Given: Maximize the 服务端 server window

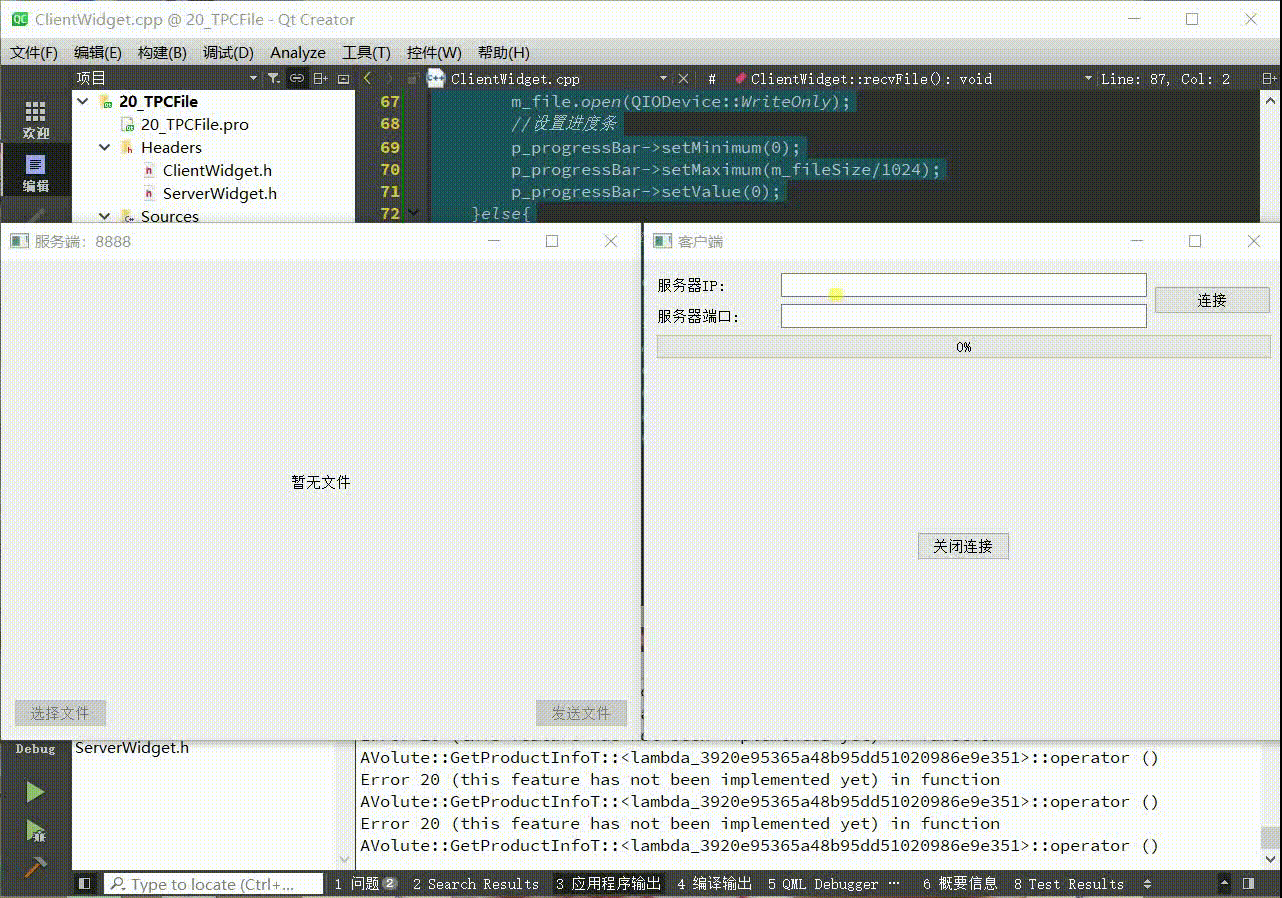Looking at the screenshot, I should click(x=552, y=241).
